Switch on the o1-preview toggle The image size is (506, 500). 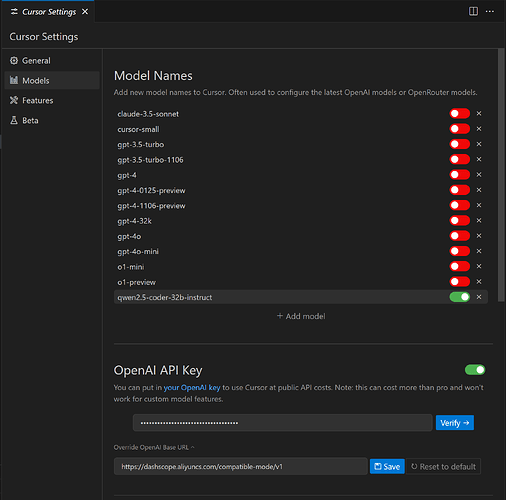click(460, 282)
